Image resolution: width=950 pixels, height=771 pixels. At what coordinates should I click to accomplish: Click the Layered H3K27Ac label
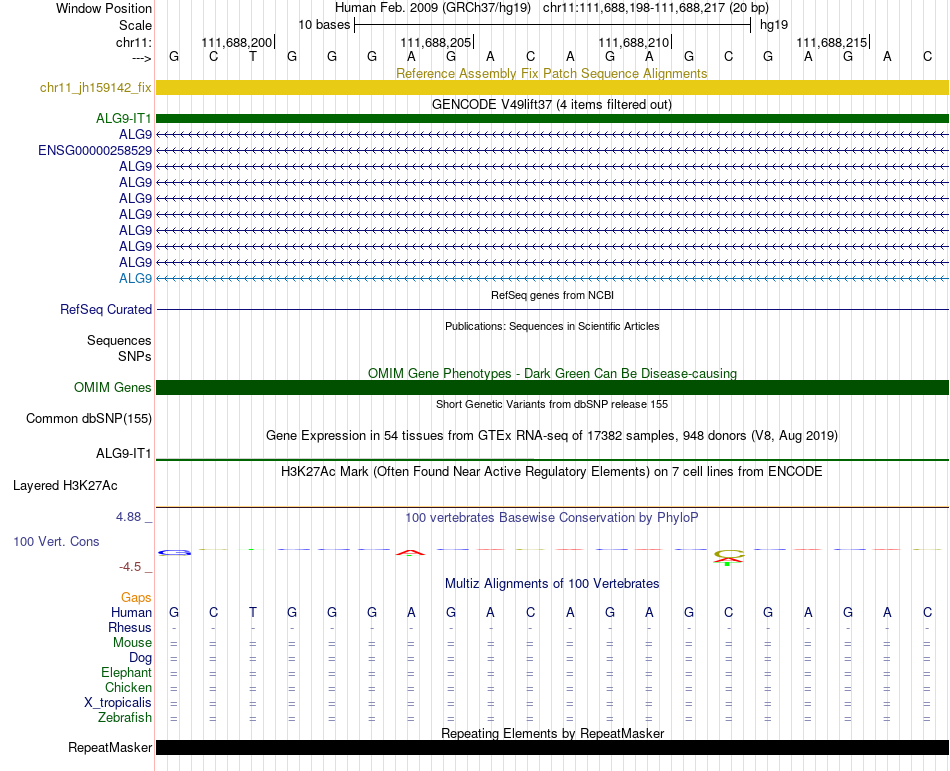click(x=65, y=486)
